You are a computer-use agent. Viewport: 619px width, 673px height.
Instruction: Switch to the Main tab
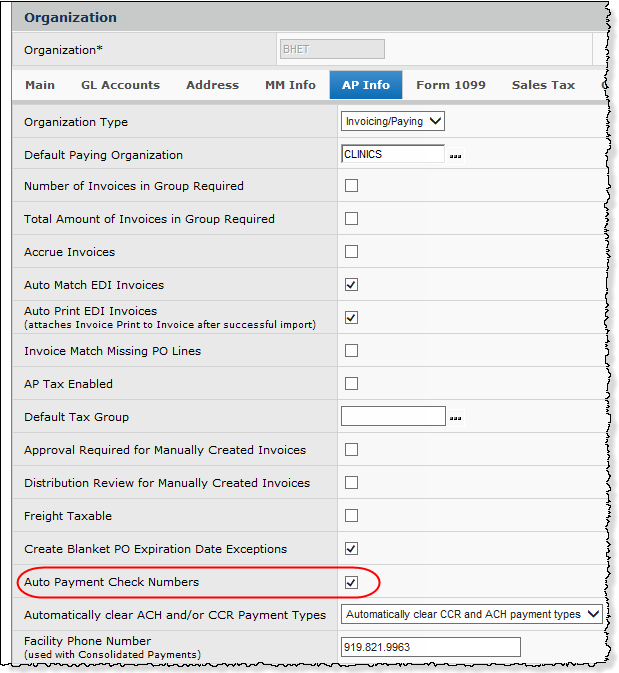pyautogui.click(x=40, y=85)
